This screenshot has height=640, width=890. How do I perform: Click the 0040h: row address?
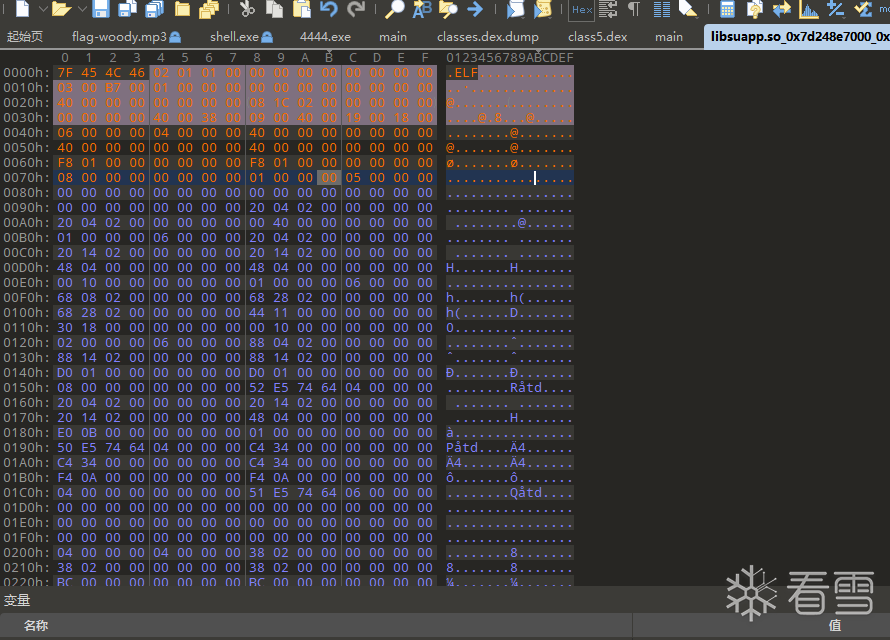(x=26, y=133)
